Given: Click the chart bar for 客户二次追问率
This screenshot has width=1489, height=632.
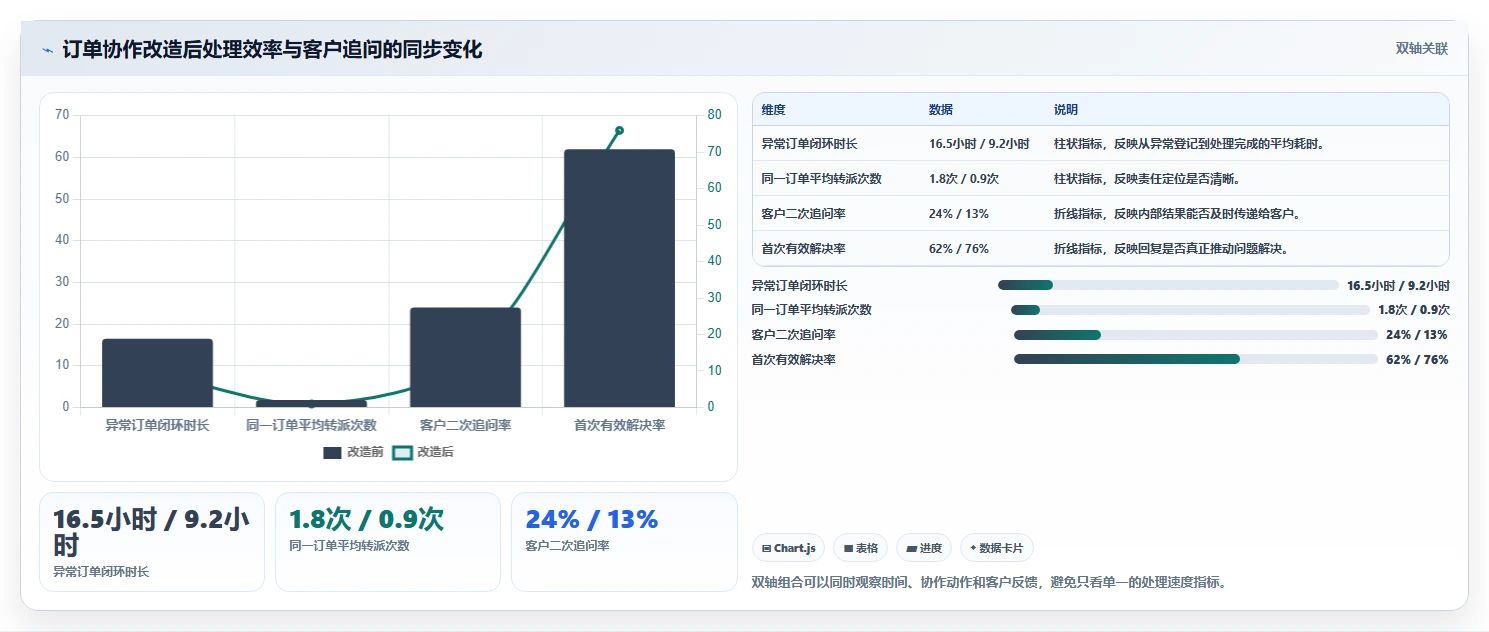Looking at the screenshot, I should 465,357.
